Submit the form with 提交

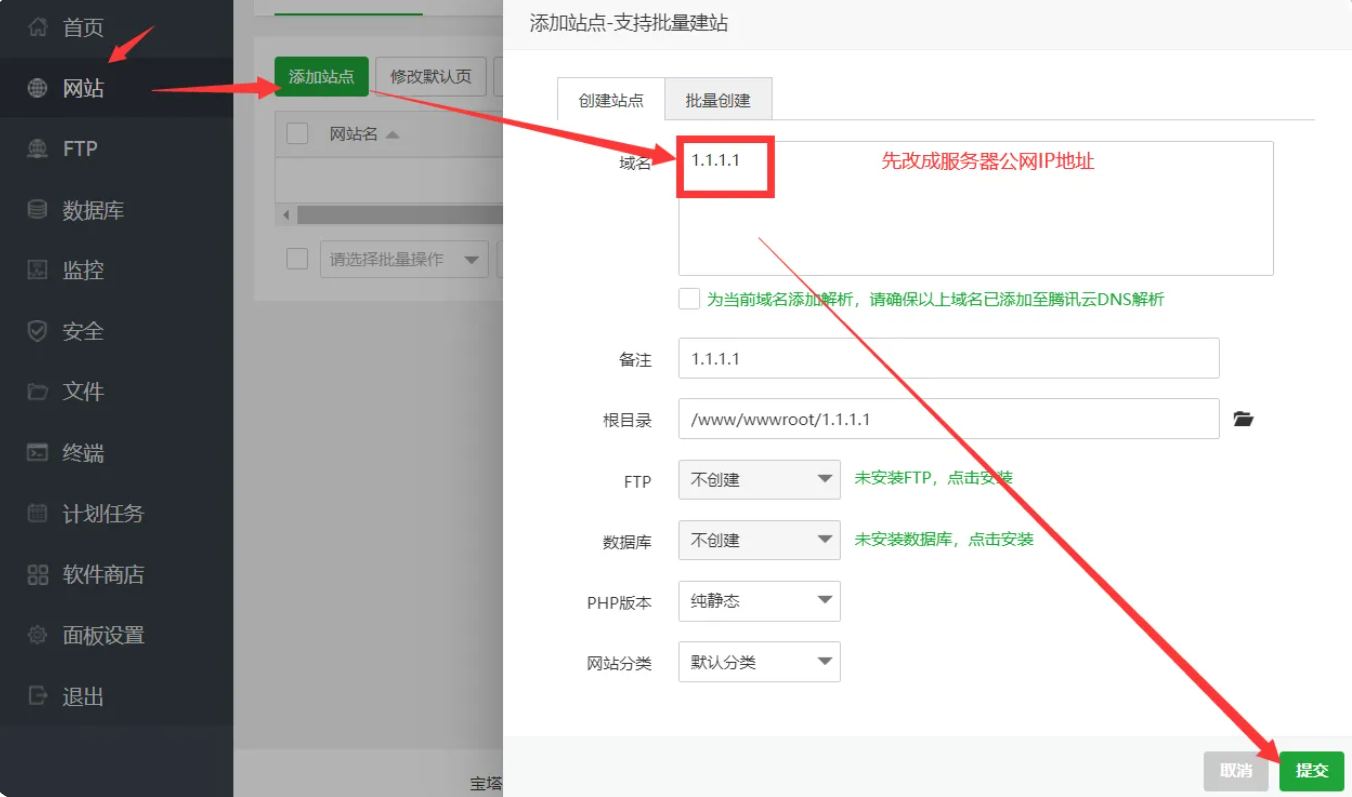[1311, 770]
